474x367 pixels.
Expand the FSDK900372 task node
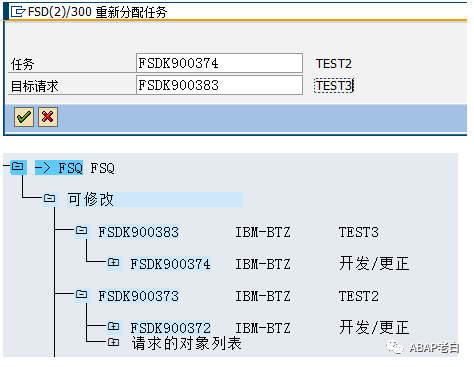113,326
